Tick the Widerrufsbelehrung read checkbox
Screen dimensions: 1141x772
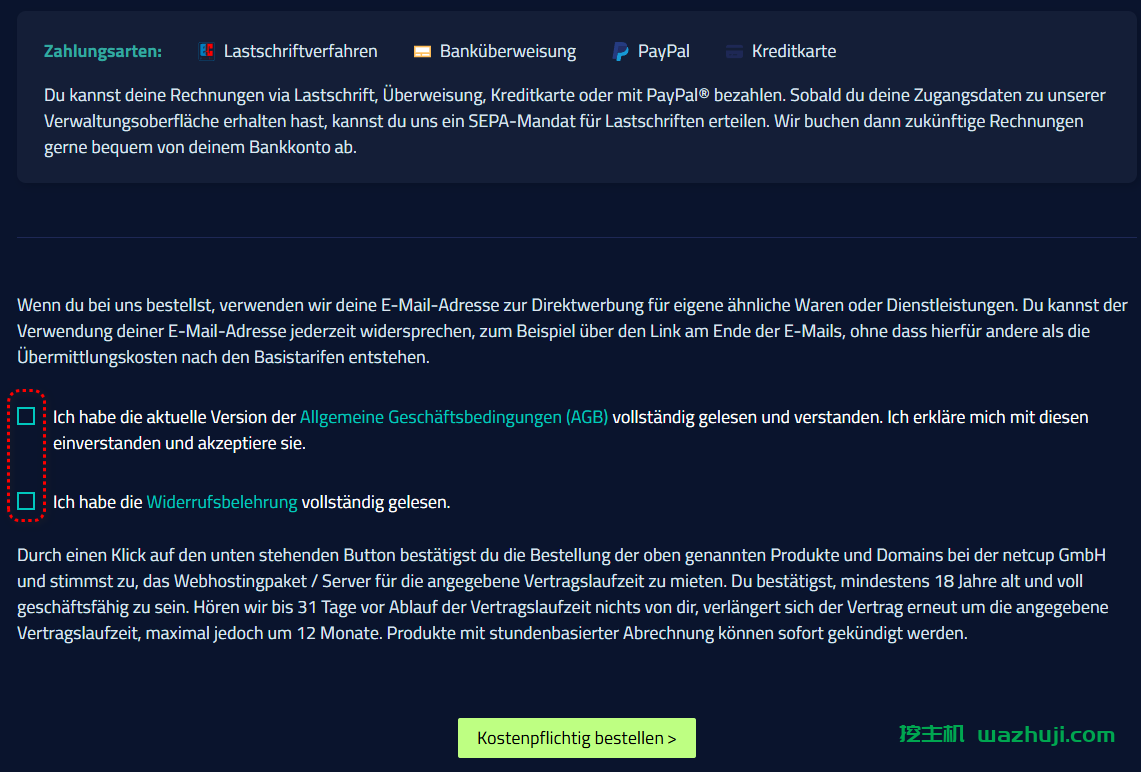point(26,501)
